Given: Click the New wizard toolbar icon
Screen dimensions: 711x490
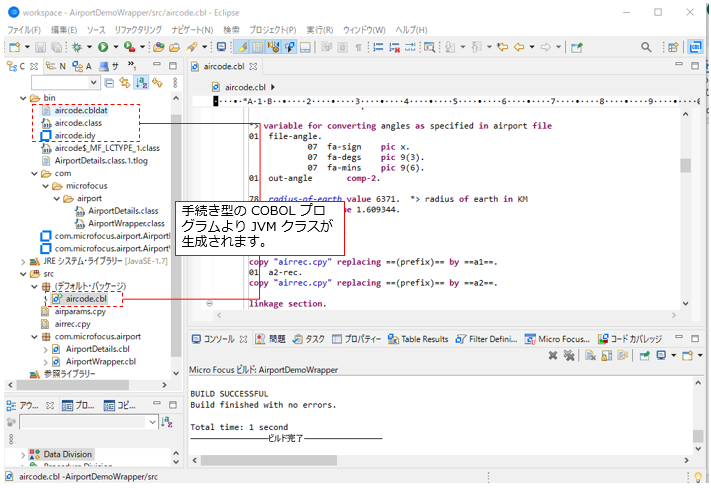Looking at the screenshot, I should click(15, 47).
